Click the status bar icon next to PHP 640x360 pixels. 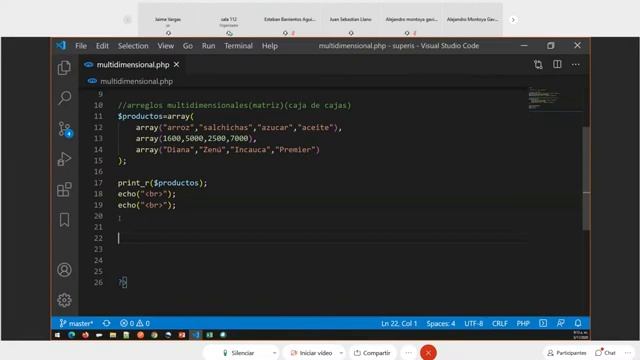point(543,323)
